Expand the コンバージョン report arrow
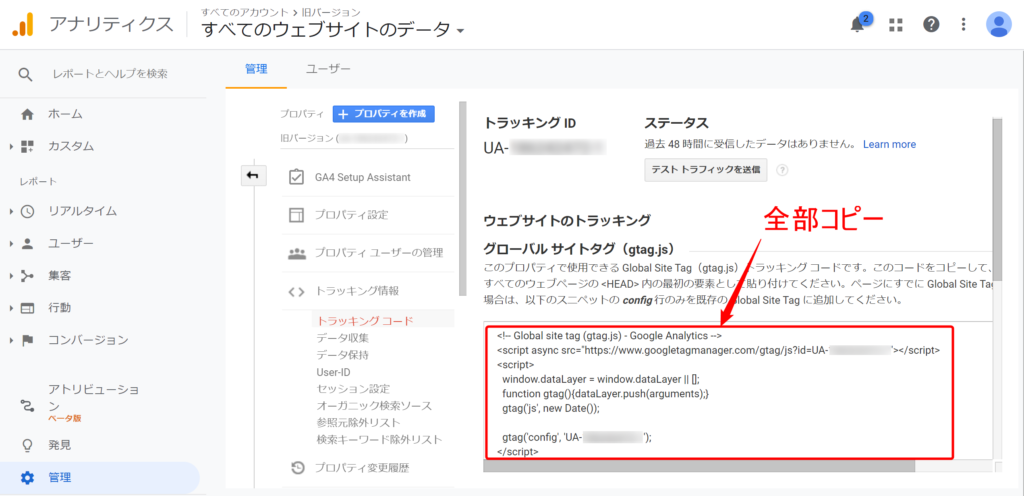Screen dimensions: 1024x496 tap(11, 340)
